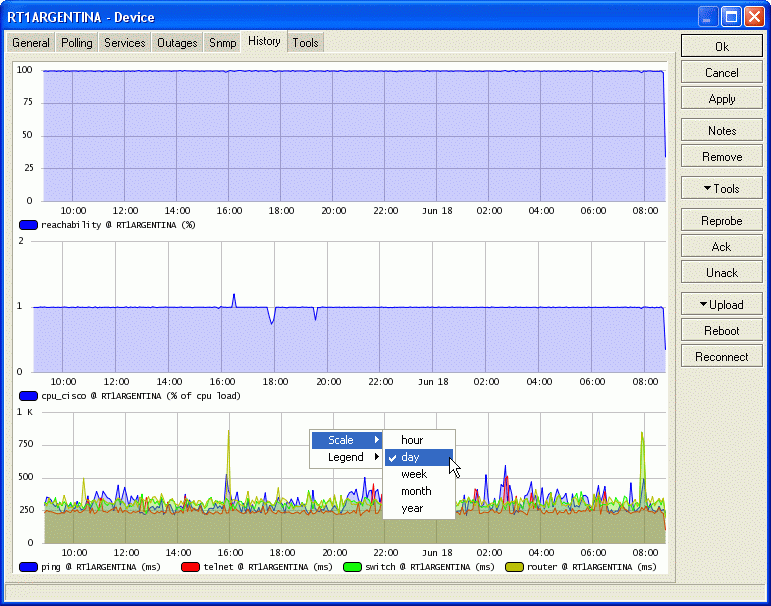This screenshot has width=771, height=606.
Task: Click the blue ping legend swatch
Action: (28, 567)
